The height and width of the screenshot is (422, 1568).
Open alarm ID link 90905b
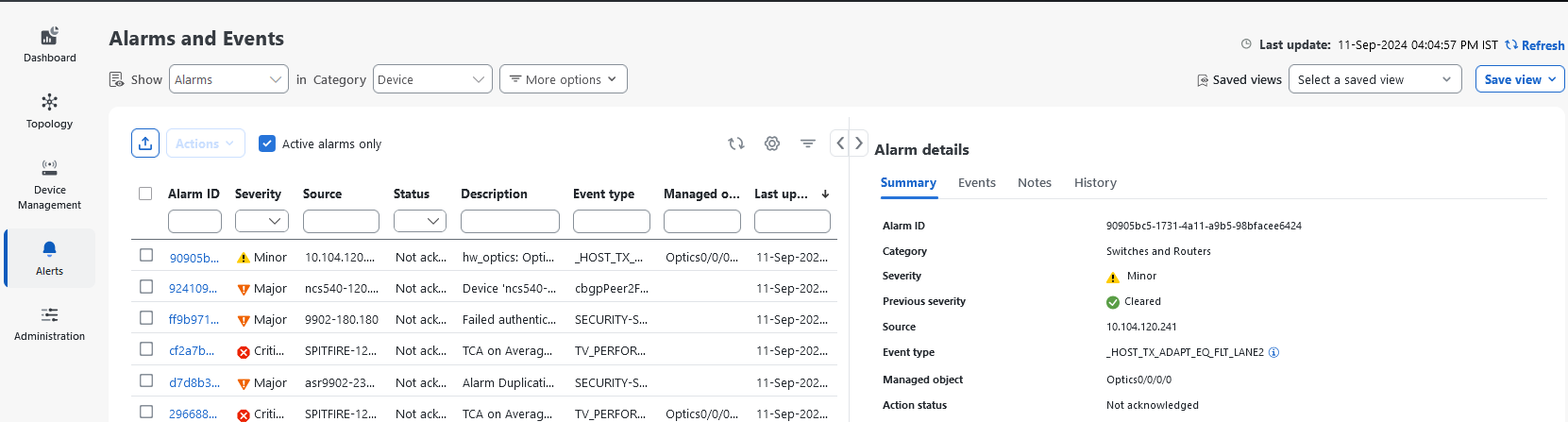194,258
